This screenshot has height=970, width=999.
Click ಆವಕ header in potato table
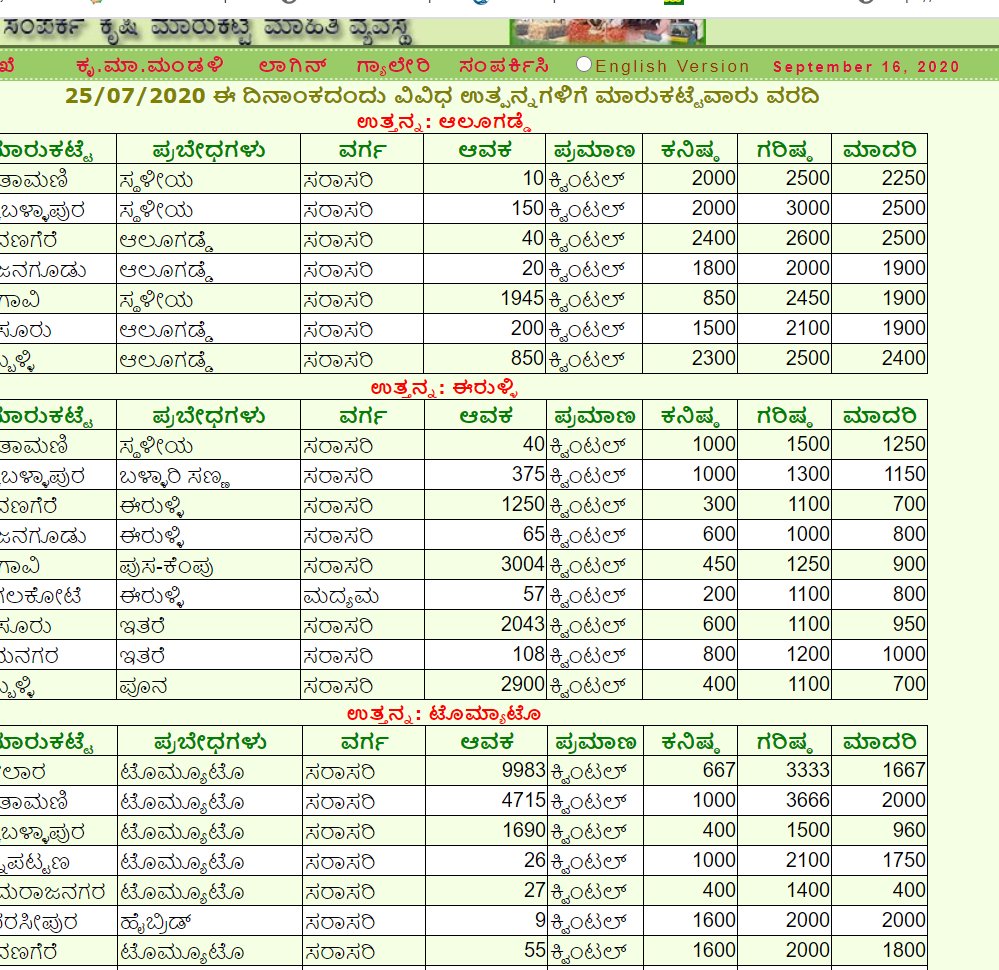485,150
